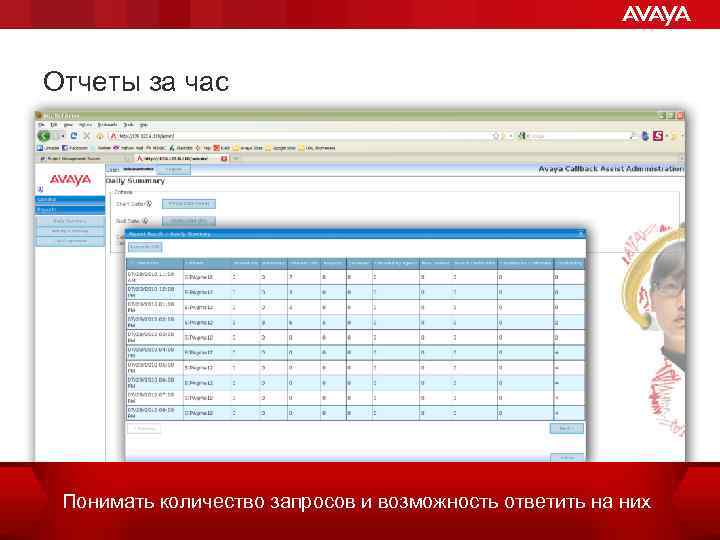The width and height of the screenshot is (720, 540).
Task: Click the End Date field
Action: pyautogui.click(x=189, y=221)
